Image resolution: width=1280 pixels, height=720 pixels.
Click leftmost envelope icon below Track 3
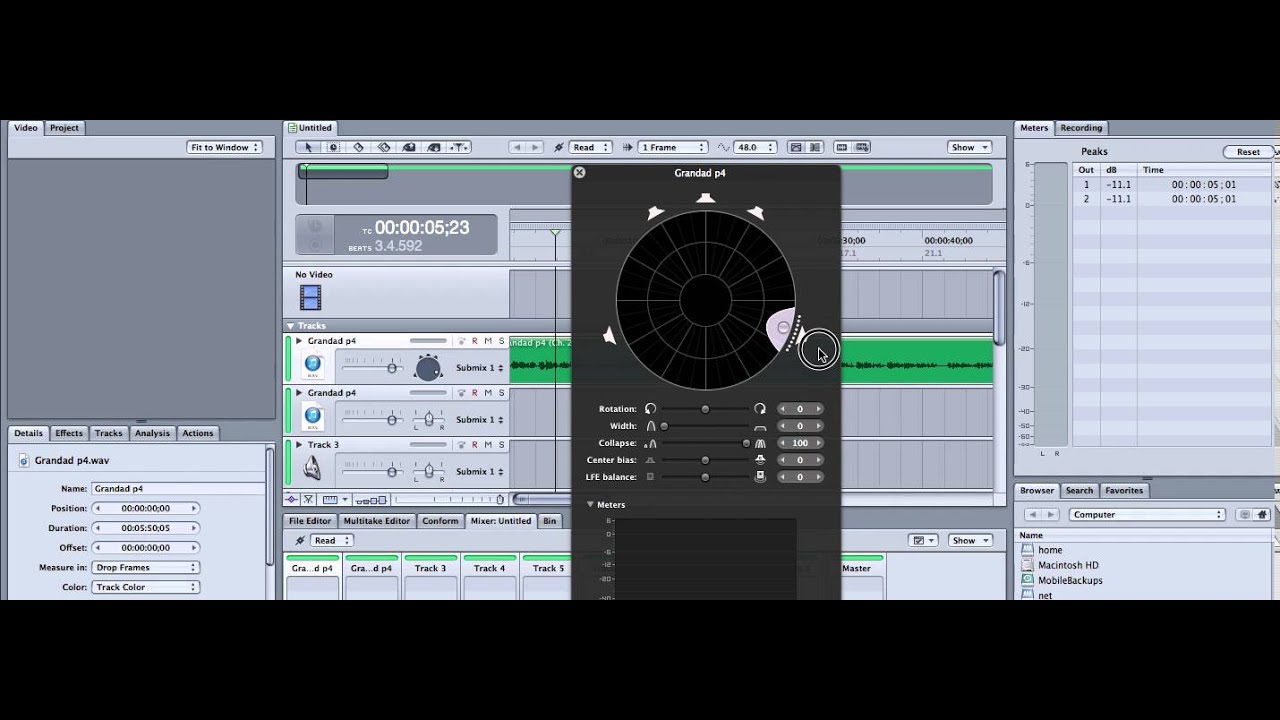pos(291,499)
